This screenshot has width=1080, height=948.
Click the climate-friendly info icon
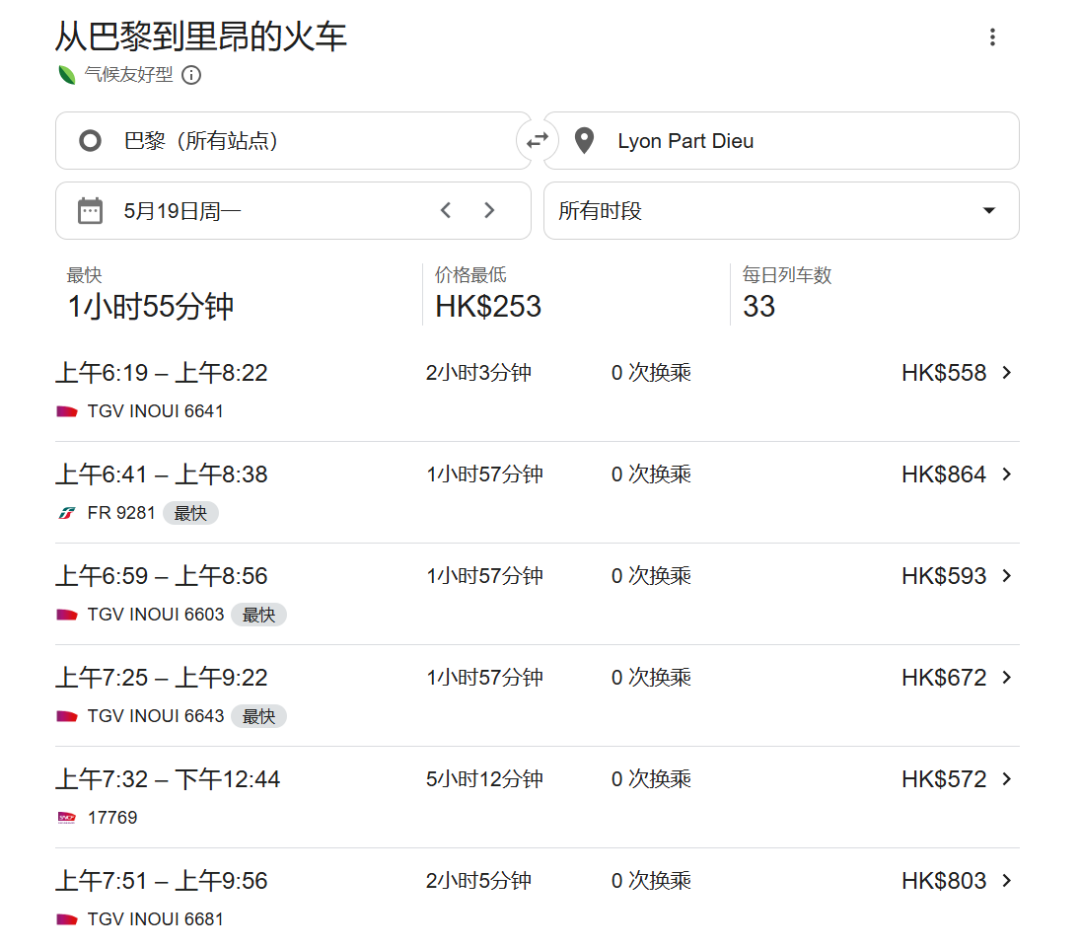(x=191, y=75)
